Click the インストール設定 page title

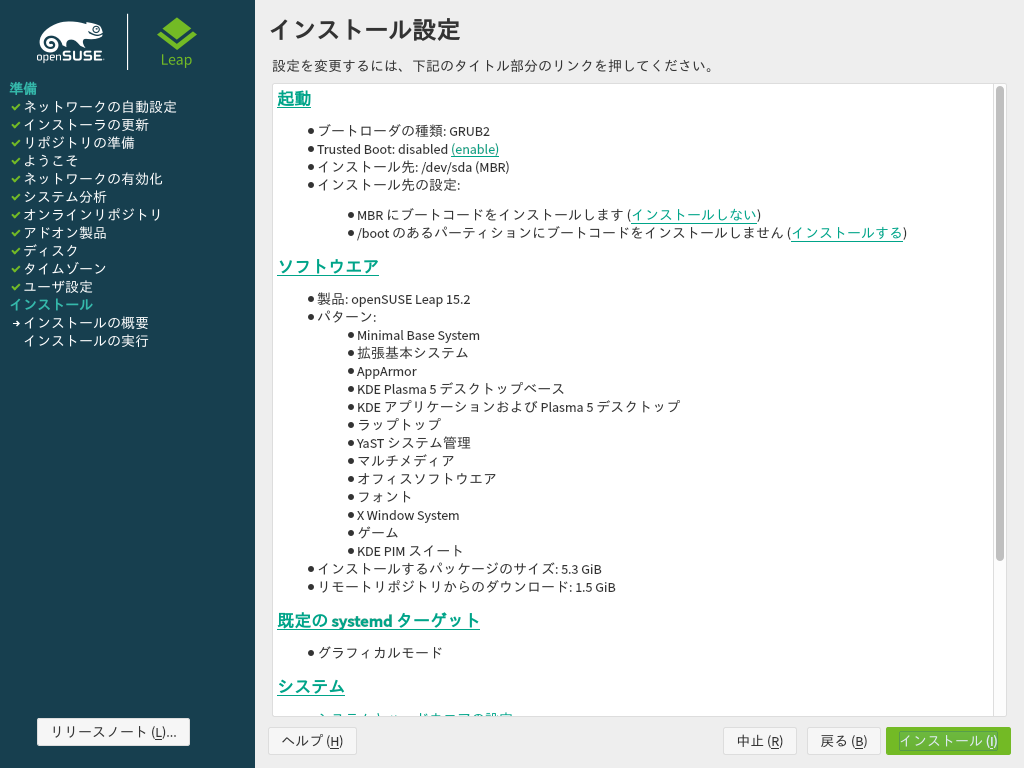coord(365,30)
